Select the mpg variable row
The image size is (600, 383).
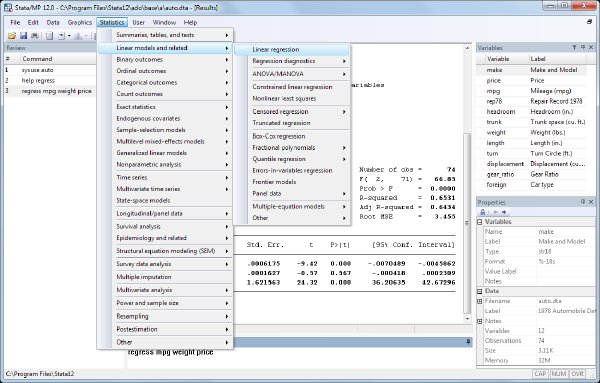click(x=531, y=91)
